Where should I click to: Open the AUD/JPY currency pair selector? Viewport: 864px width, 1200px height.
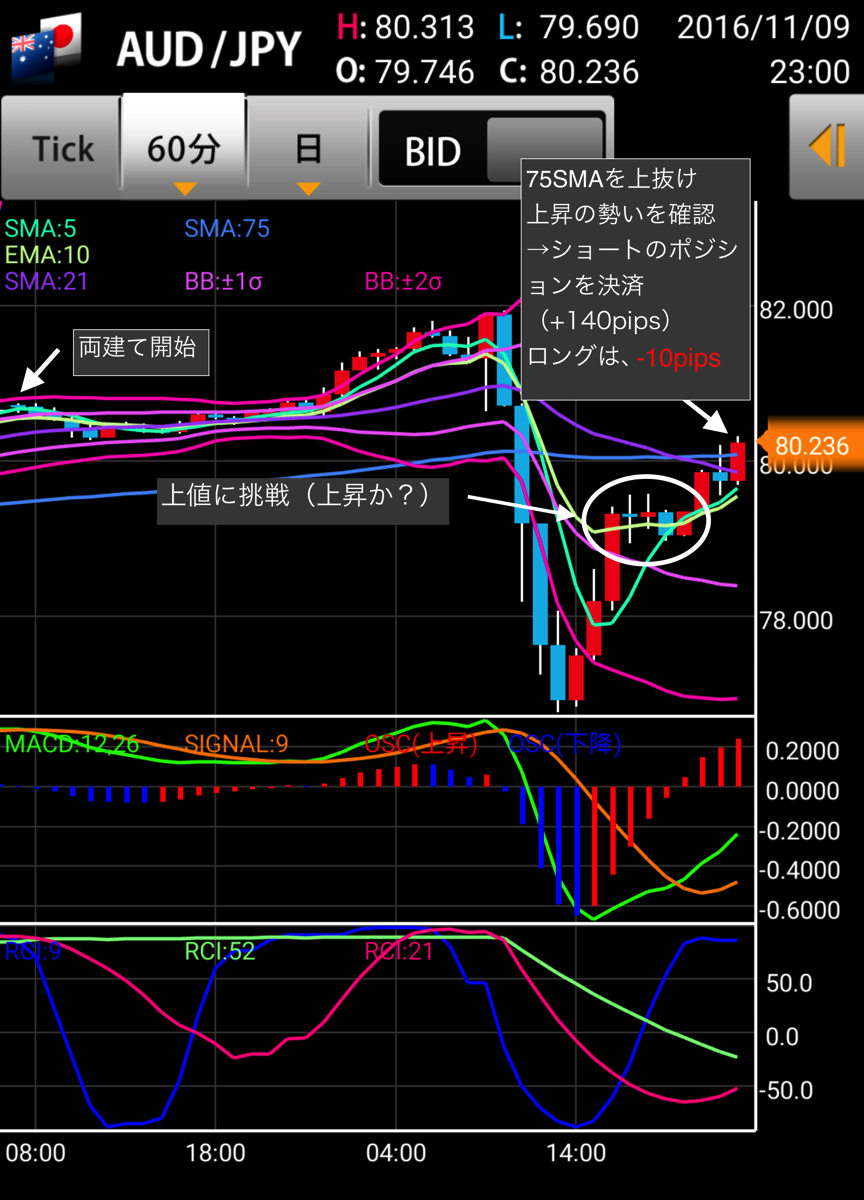(x=209, y=48)
